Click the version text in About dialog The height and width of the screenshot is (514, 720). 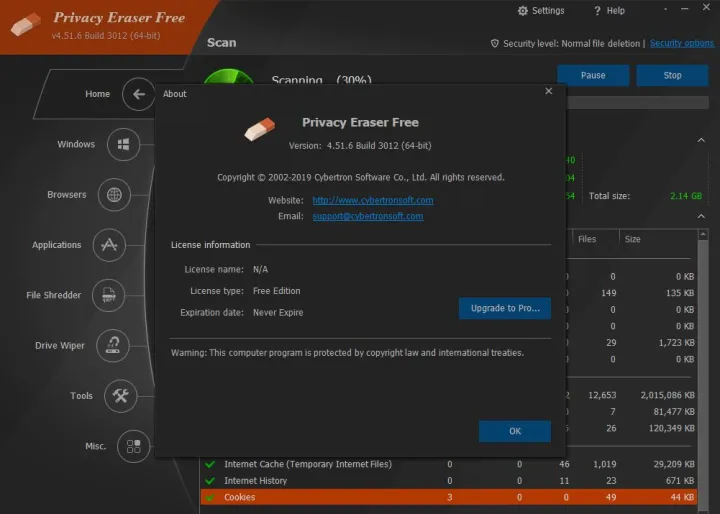(360, 146)
